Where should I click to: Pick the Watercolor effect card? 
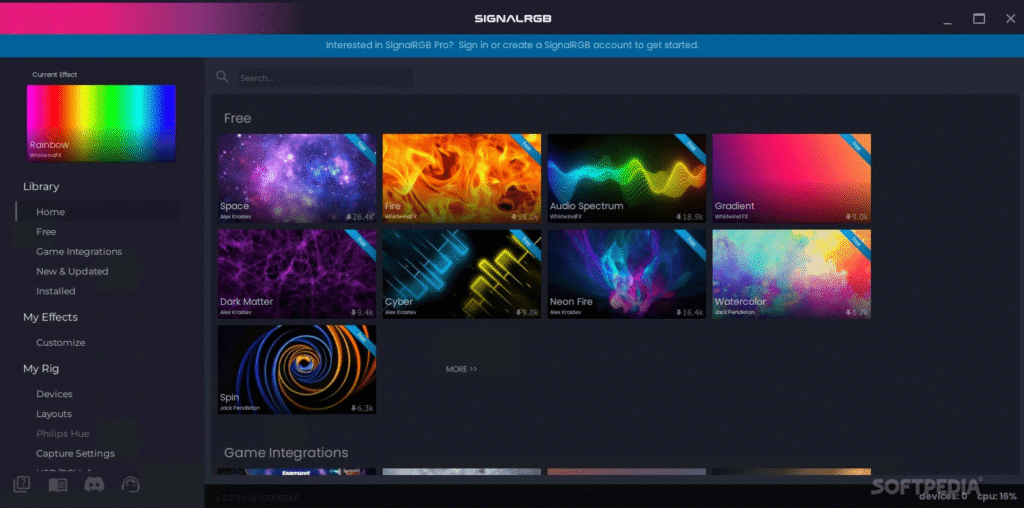(x=792, y=274)
